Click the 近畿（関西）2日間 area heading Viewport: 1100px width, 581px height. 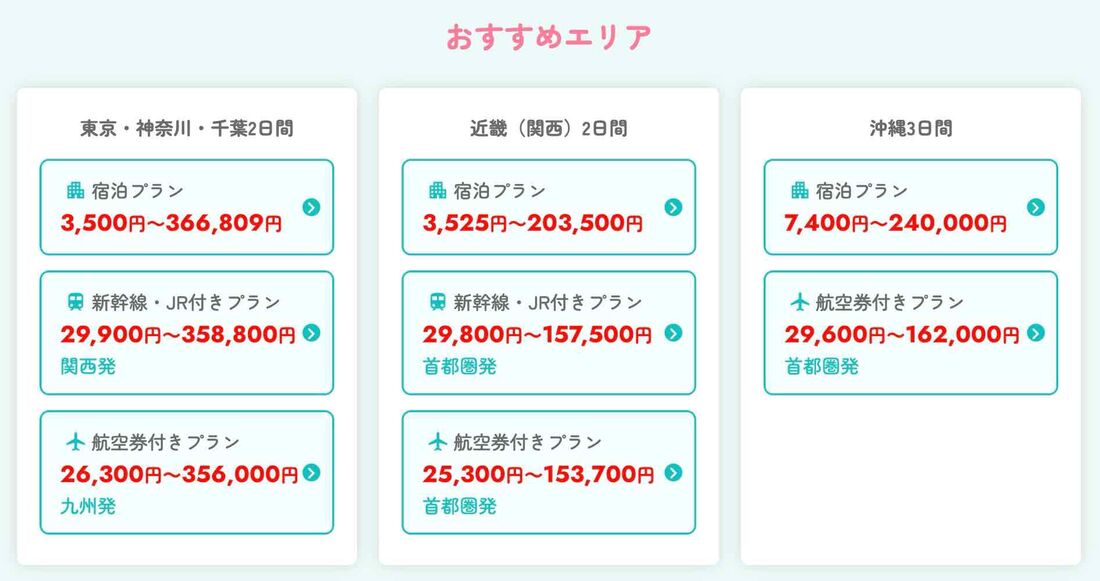click(549, 128)
